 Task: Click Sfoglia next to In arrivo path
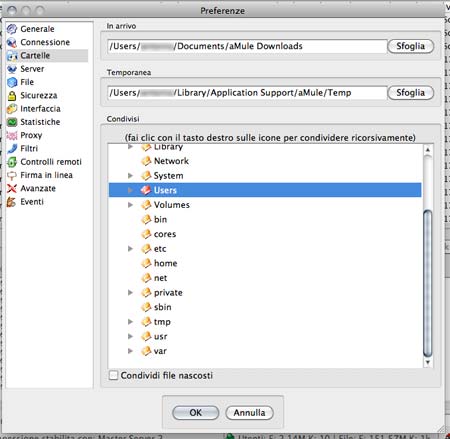pyautogui.click(x=411, y=46)
